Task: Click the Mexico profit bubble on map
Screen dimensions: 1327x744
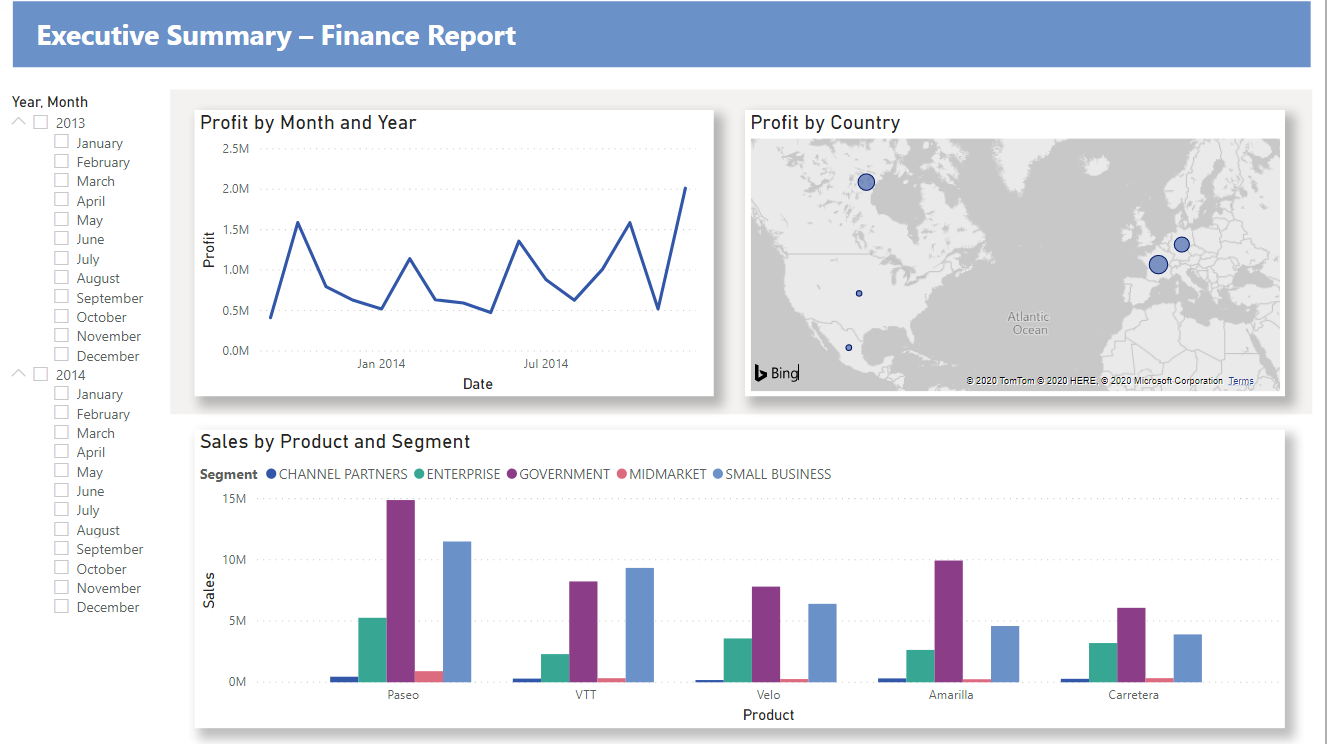Action: (849, 348)
